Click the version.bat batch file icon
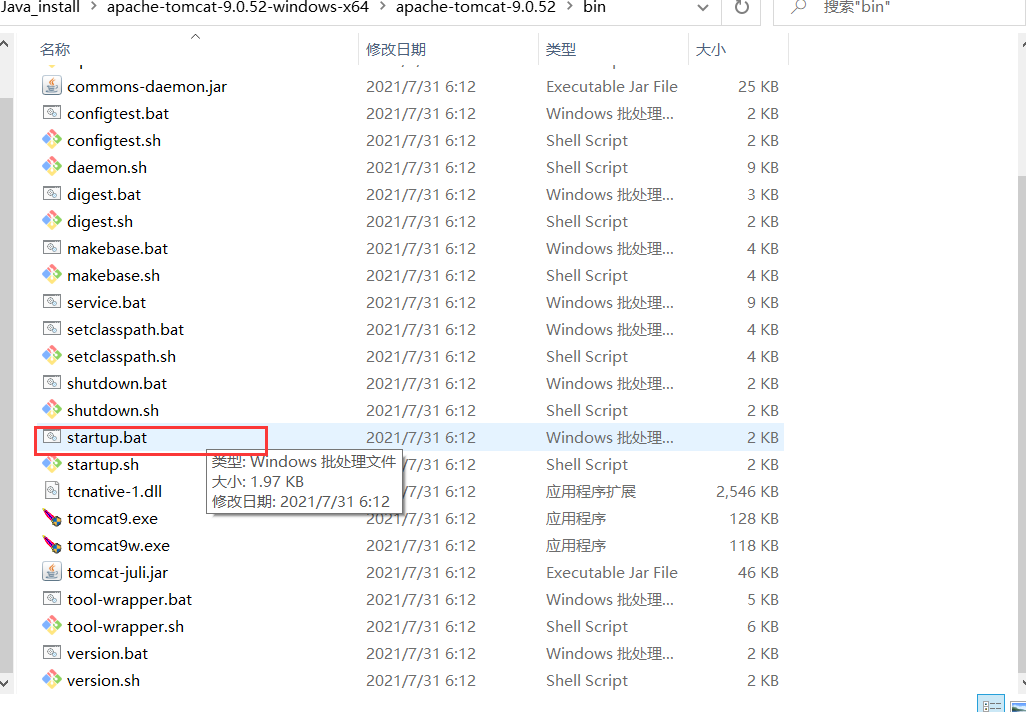Viewport: 1026px width, 712px height. tap(52, 653)
